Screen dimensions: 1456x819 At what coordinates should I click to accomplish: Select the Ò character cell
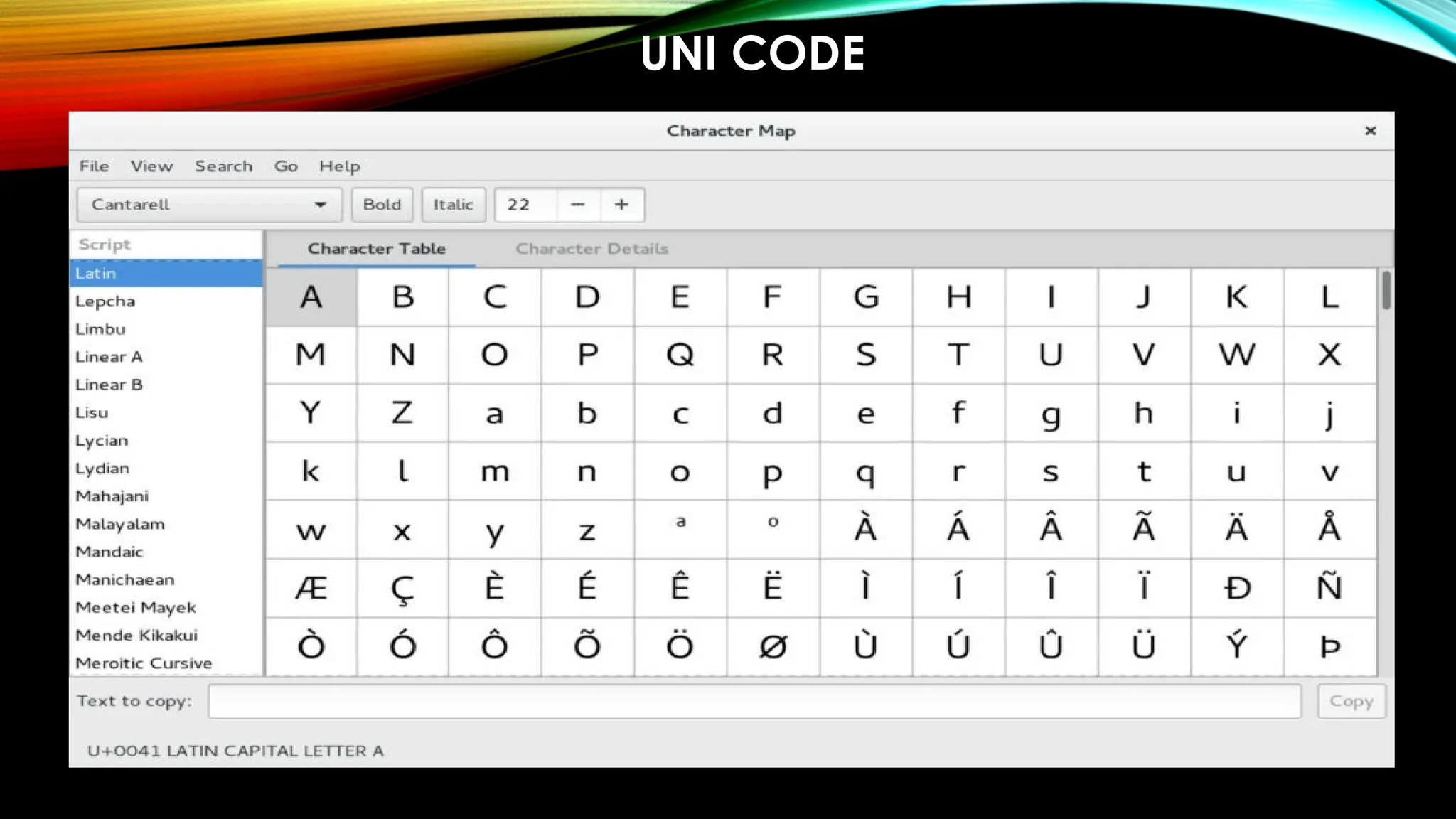point(311,646)
